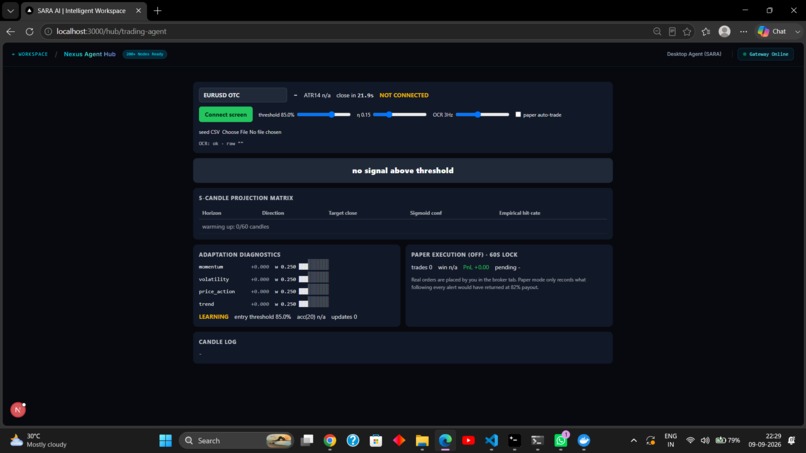
Task: Open a new browser tab
Action: point(157,10)
